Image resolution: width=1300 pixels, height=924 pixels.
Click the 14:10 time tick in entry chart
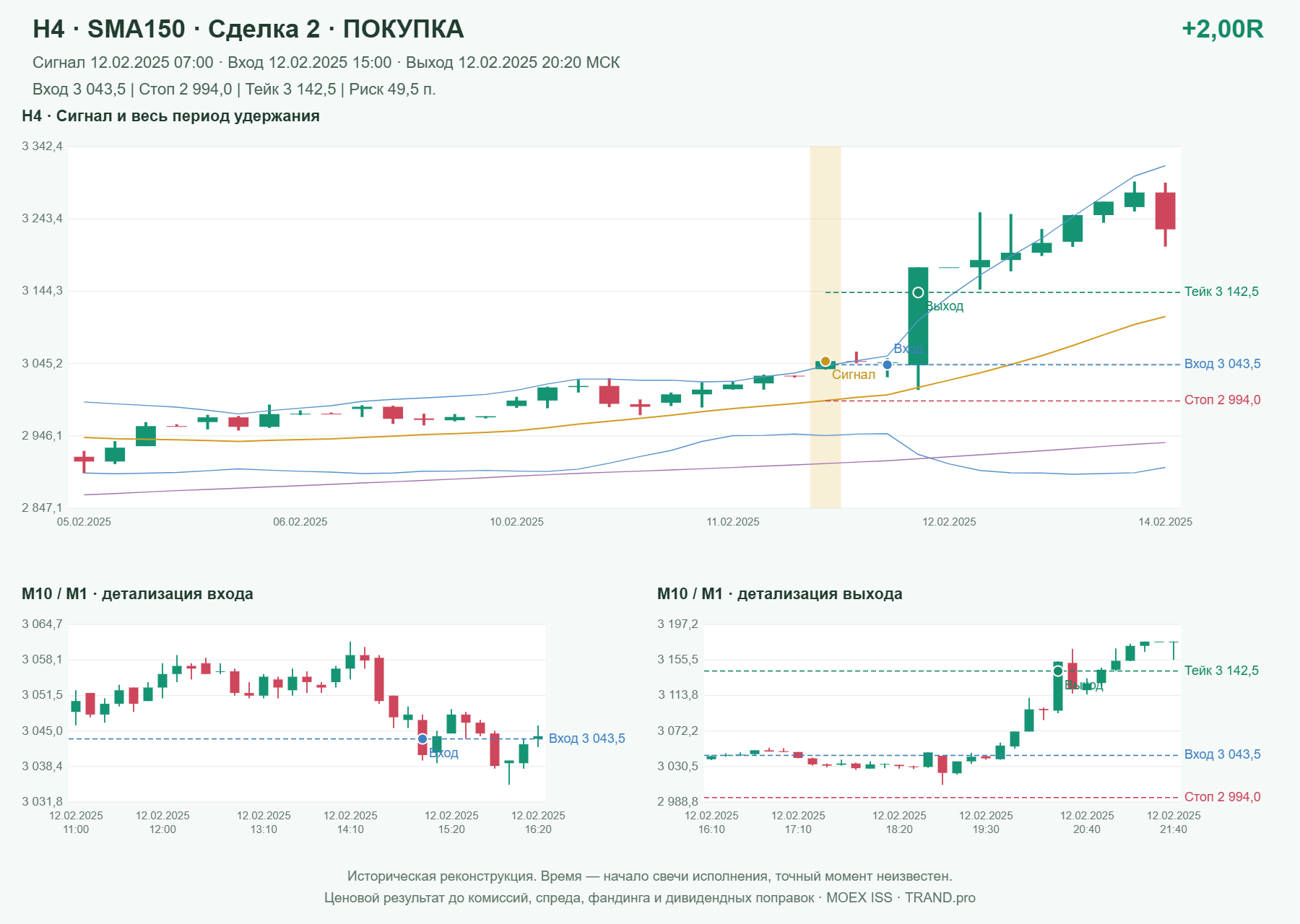[350, 829]
